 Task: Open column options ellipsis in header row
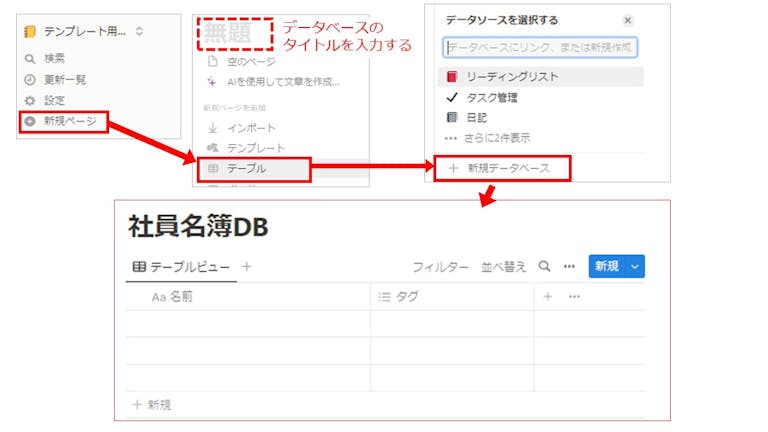click(574, 296)
